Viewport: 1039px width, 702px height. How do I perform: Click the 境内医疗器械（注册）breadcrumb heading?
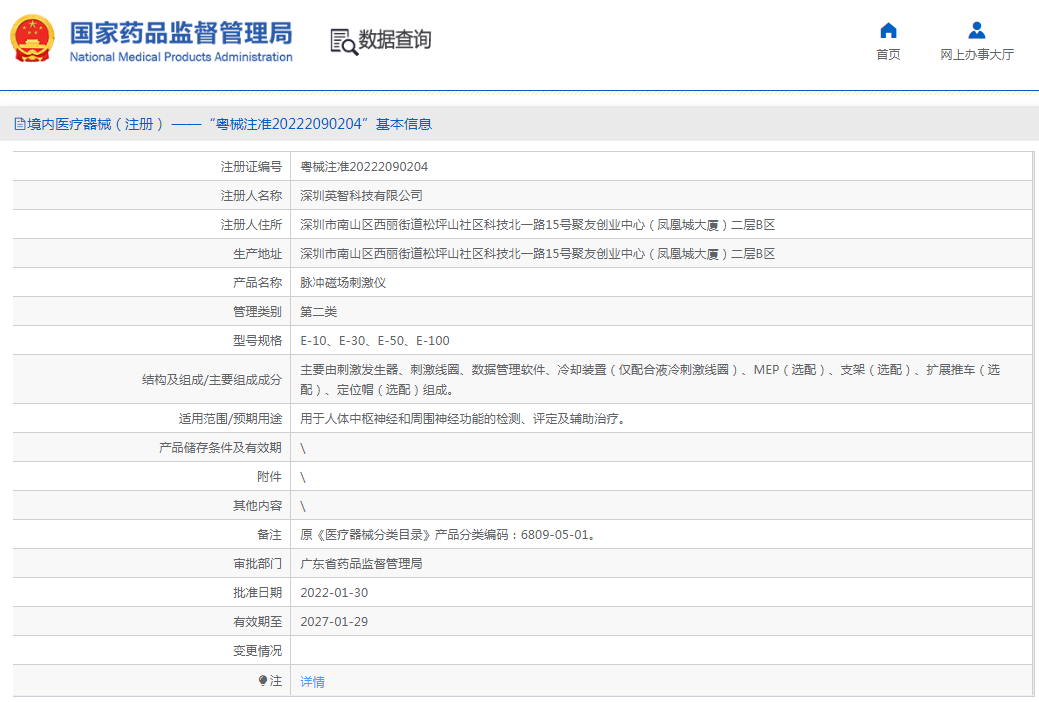pos(95,124)
